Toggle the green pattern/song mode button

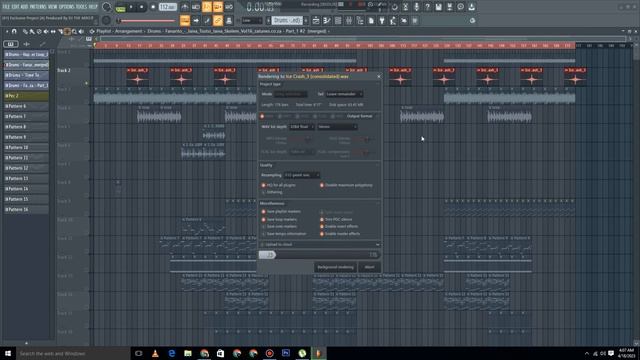(120, 8)
